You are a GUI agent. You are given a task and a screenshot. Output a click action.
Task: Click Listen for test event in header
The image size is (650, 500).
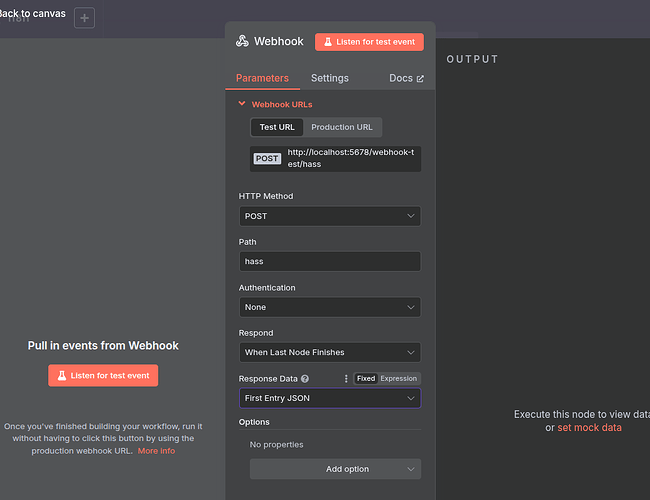[369, 42]
